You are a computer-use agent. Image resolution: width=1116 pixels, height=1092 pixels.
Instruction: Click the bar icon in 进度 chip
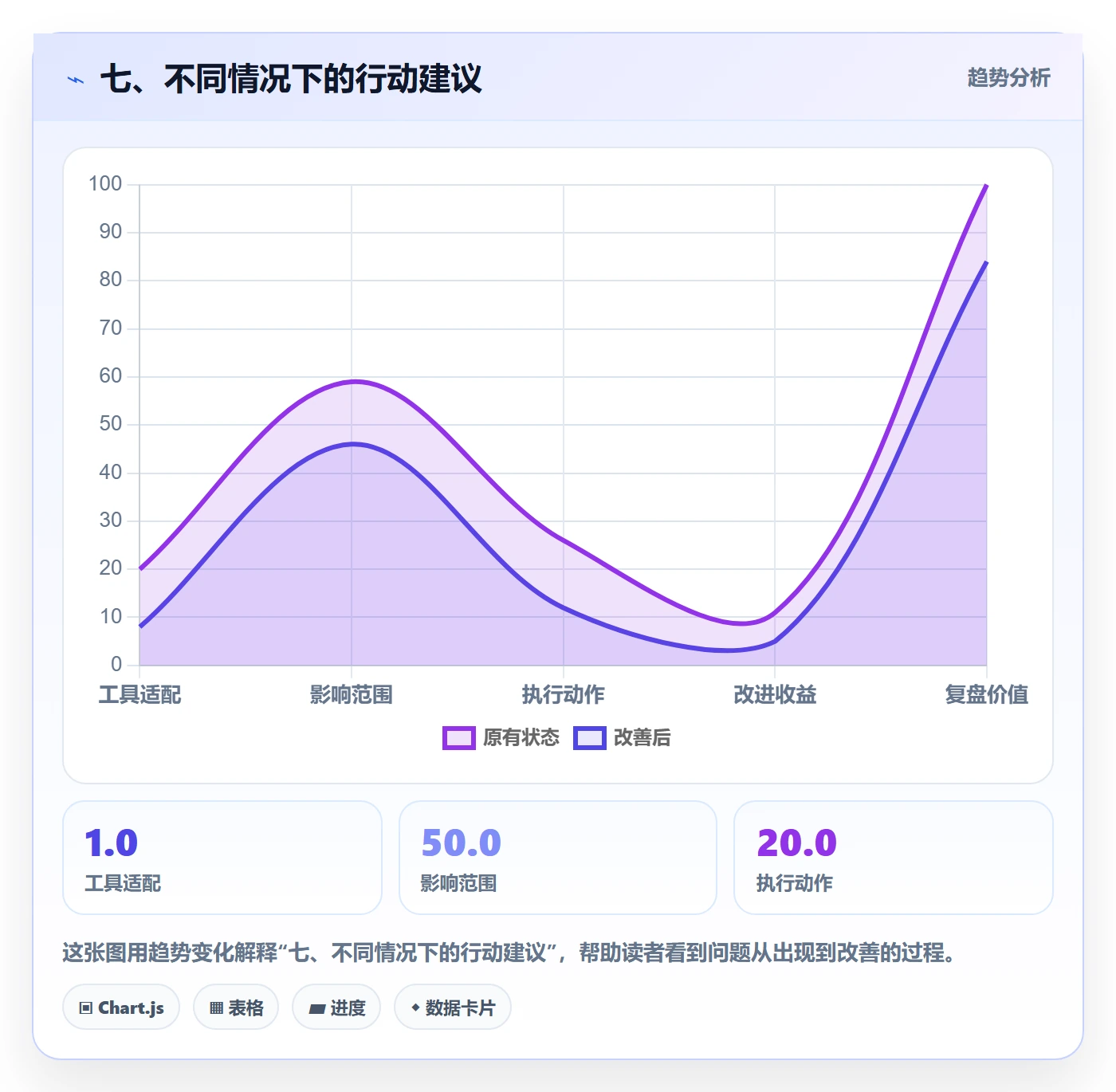pyautogui.click(x=317, y=1009)
